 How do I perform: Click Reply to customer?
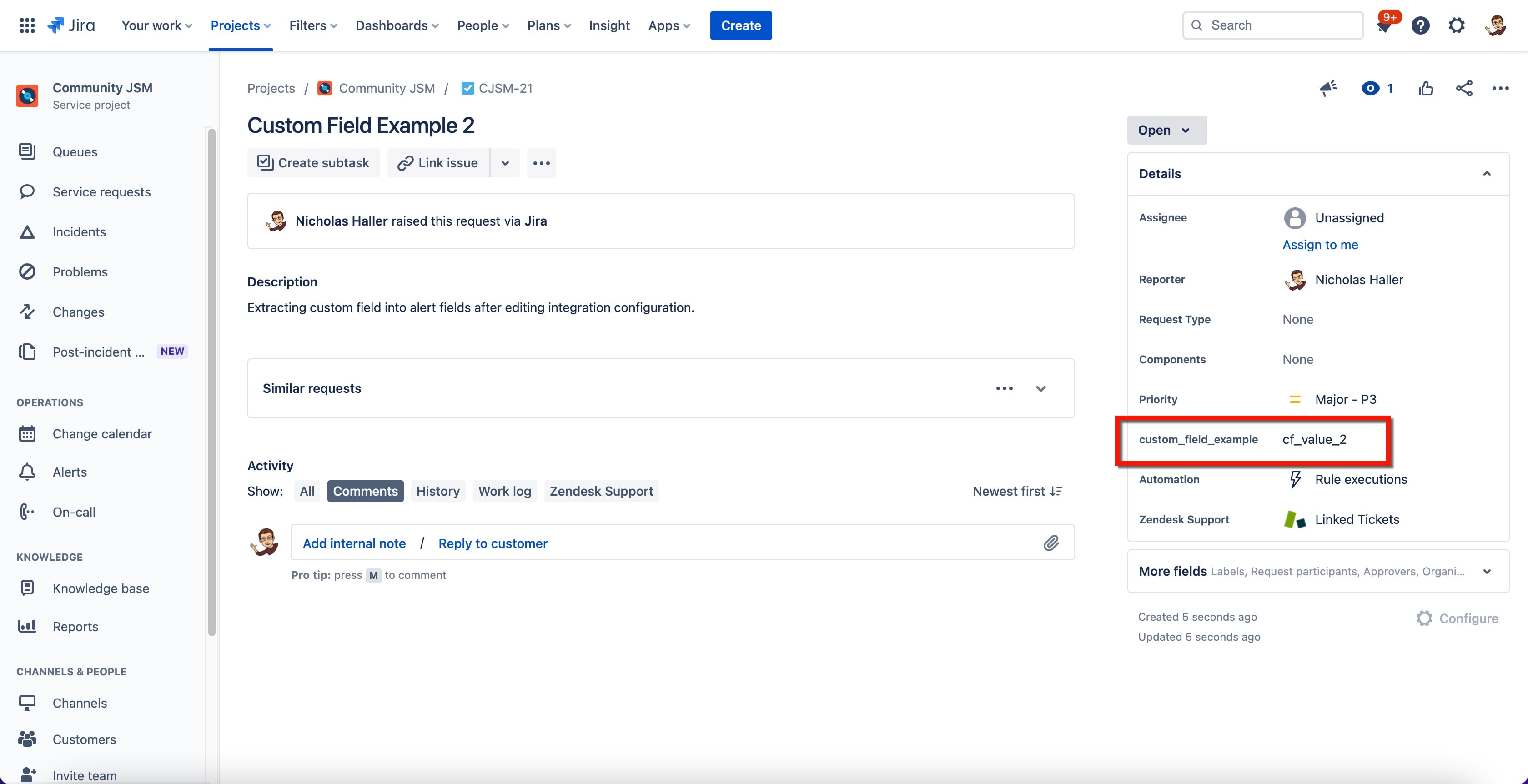[493, 543]
